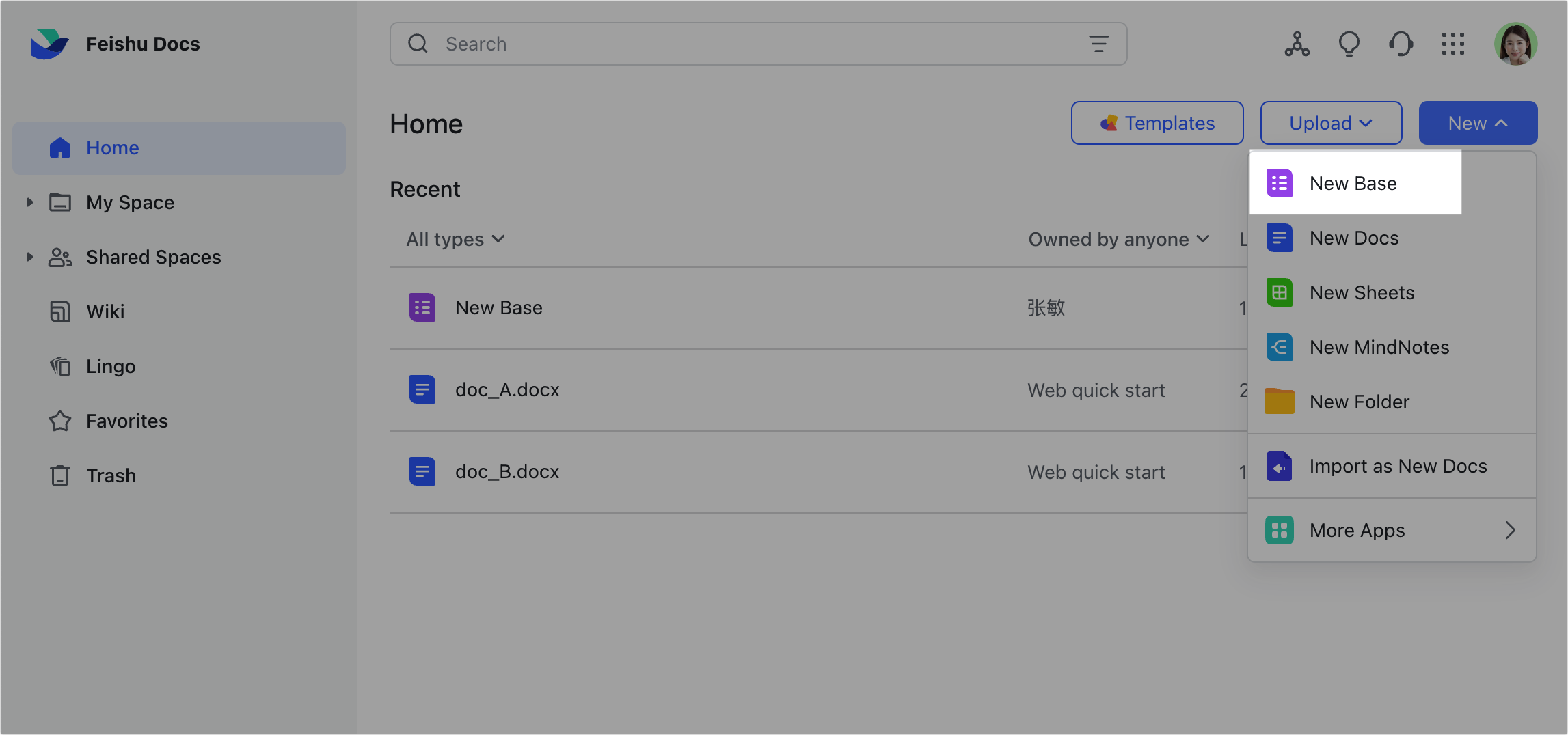1568x735 pixels.
Task: Click the search filter icon
Action: [1098, 44]
